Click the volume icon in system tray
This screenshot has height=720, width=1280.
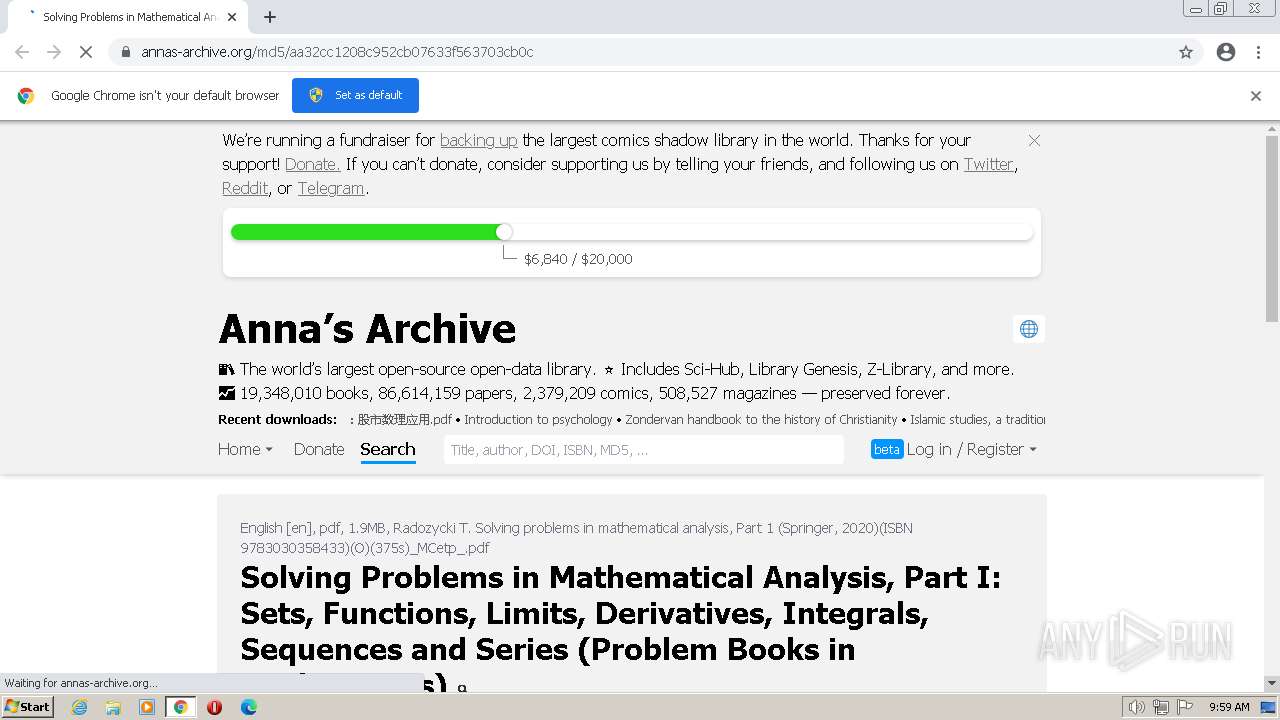1137,707
